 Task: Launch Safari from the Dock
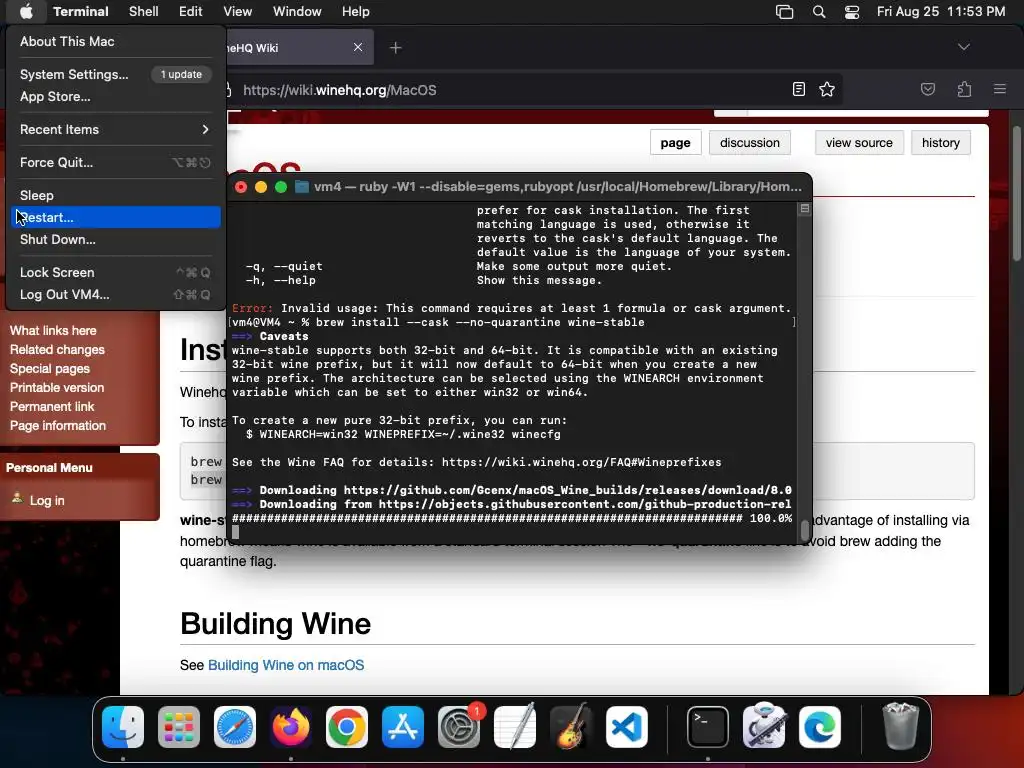pos(235,727)
